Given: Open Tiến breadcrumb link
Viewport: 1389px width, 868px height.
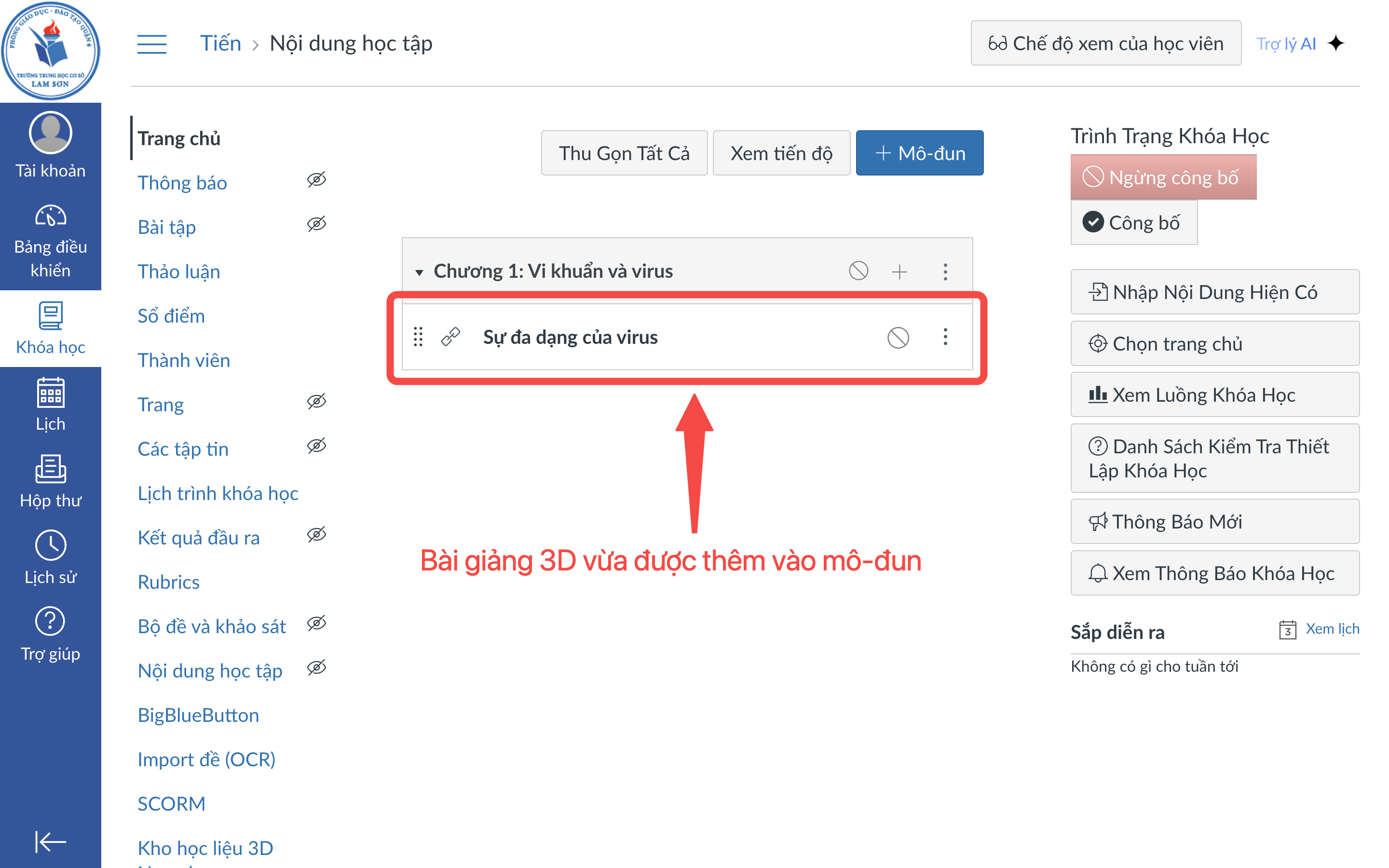Looking at the screenshot, I should tap(220, 43).
